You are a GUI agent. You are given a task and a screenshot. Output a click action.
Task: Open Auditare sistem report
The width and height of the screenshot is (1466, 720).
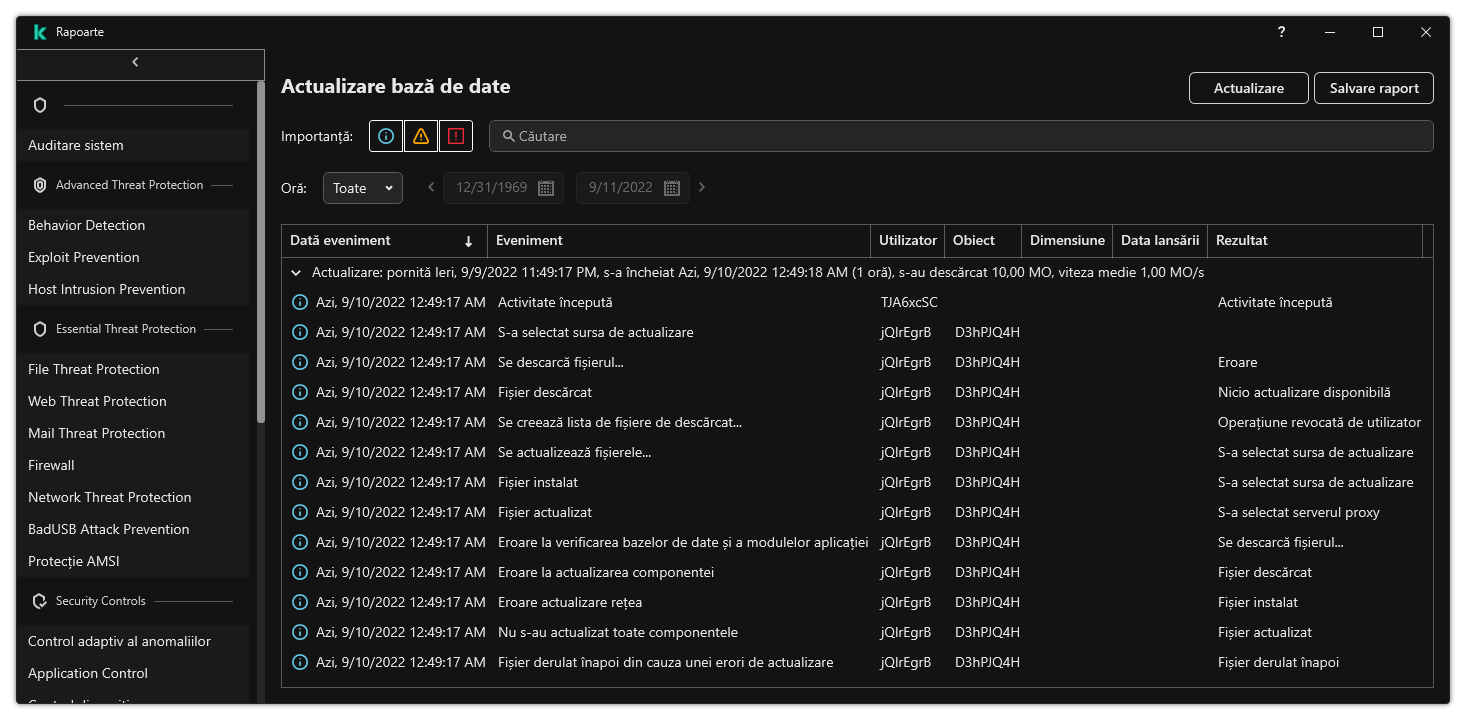[x=76, y=145]
